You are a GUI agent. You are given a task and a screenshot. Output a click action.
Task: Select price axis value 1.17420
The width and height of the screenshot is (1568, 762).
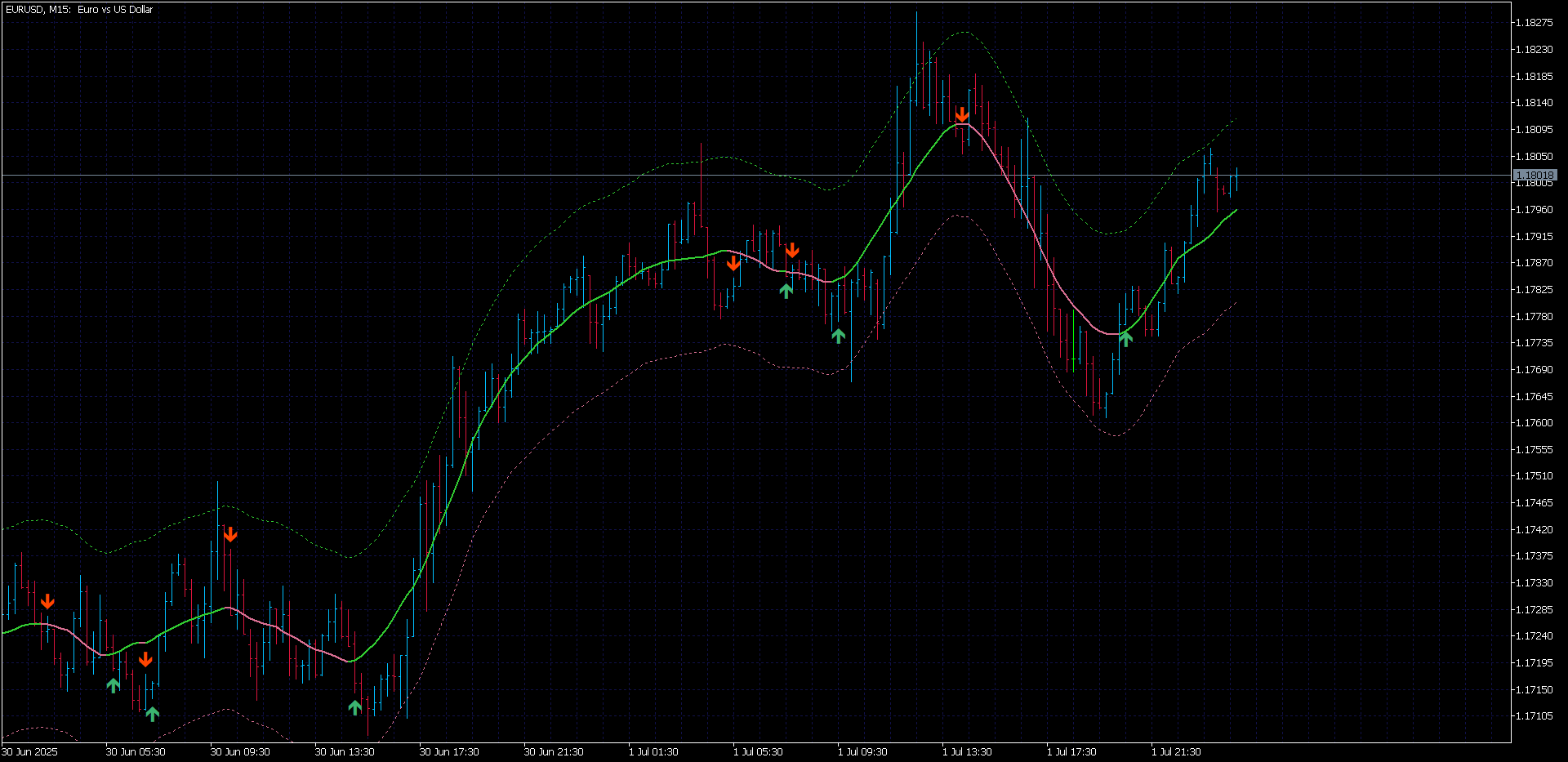(x=1534, y=530)
